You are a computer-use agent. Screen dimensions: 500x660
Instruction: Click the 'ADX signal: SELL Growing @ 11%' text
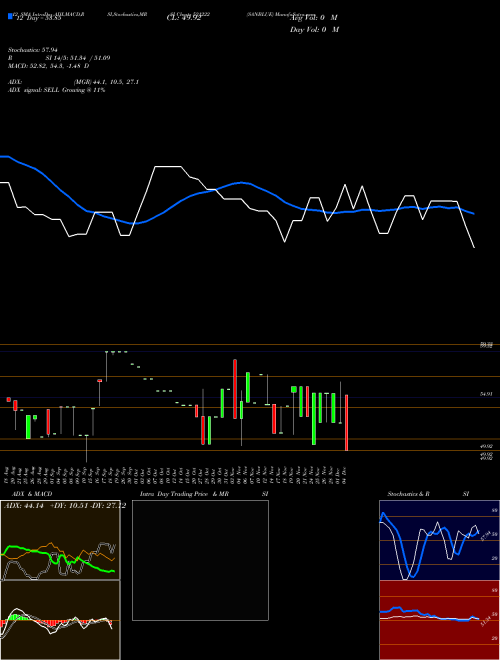pyautogui.click(x=56, y=90)
